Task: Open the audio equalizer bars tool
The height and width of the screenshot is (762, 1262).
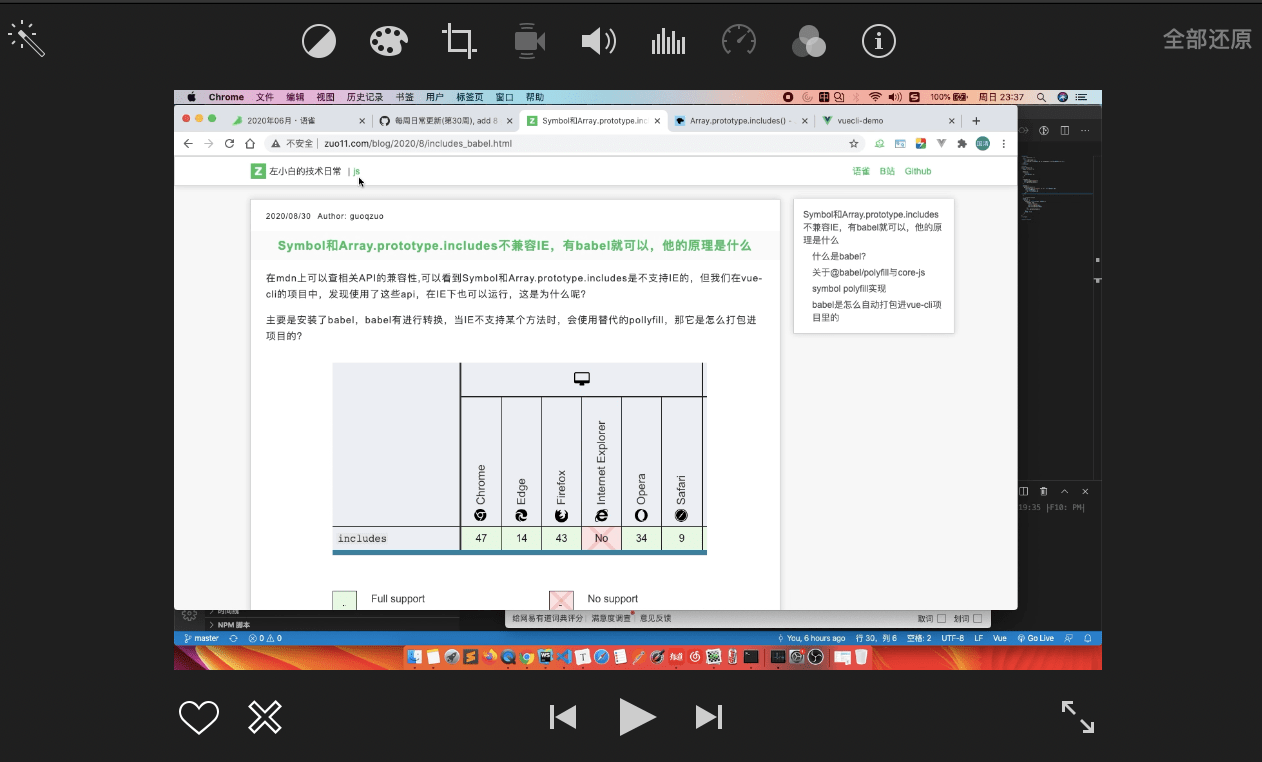Action: coord(668,41)
